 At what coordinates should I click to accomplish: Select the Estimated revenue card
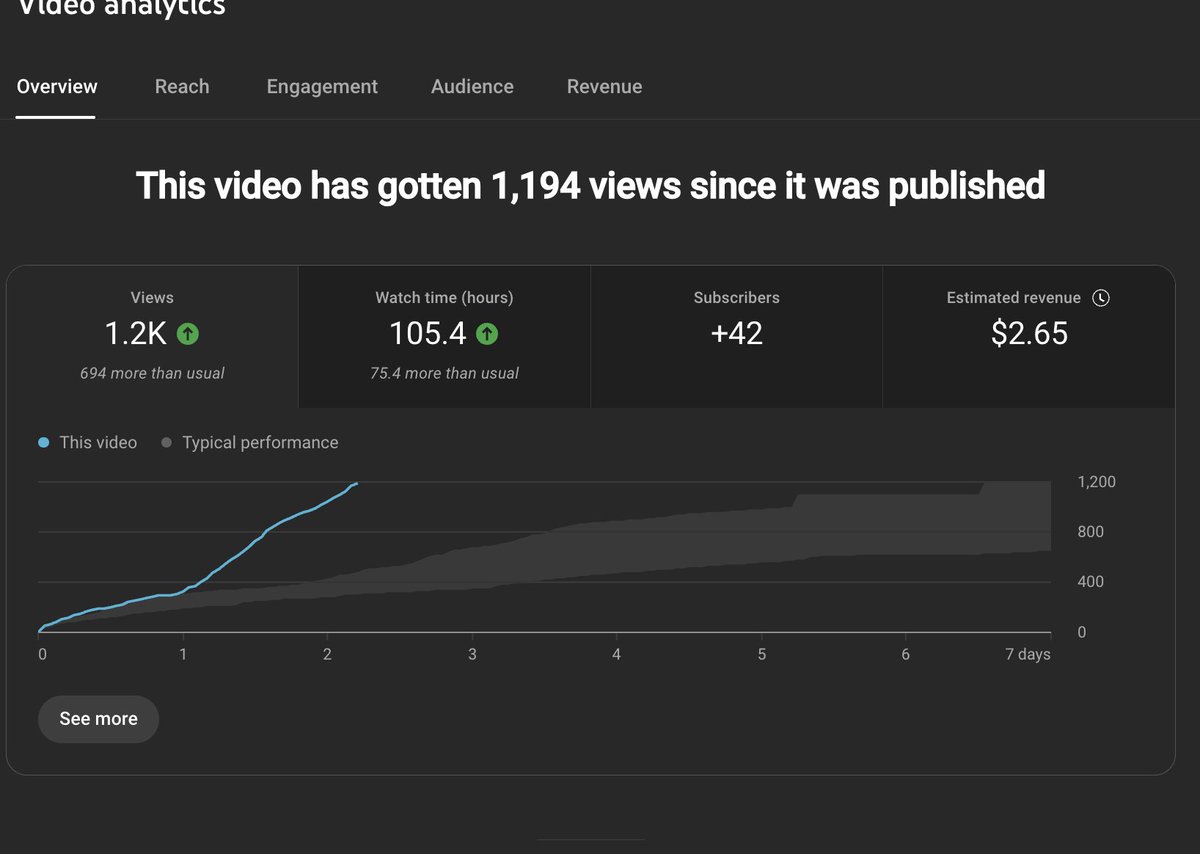1029,337
